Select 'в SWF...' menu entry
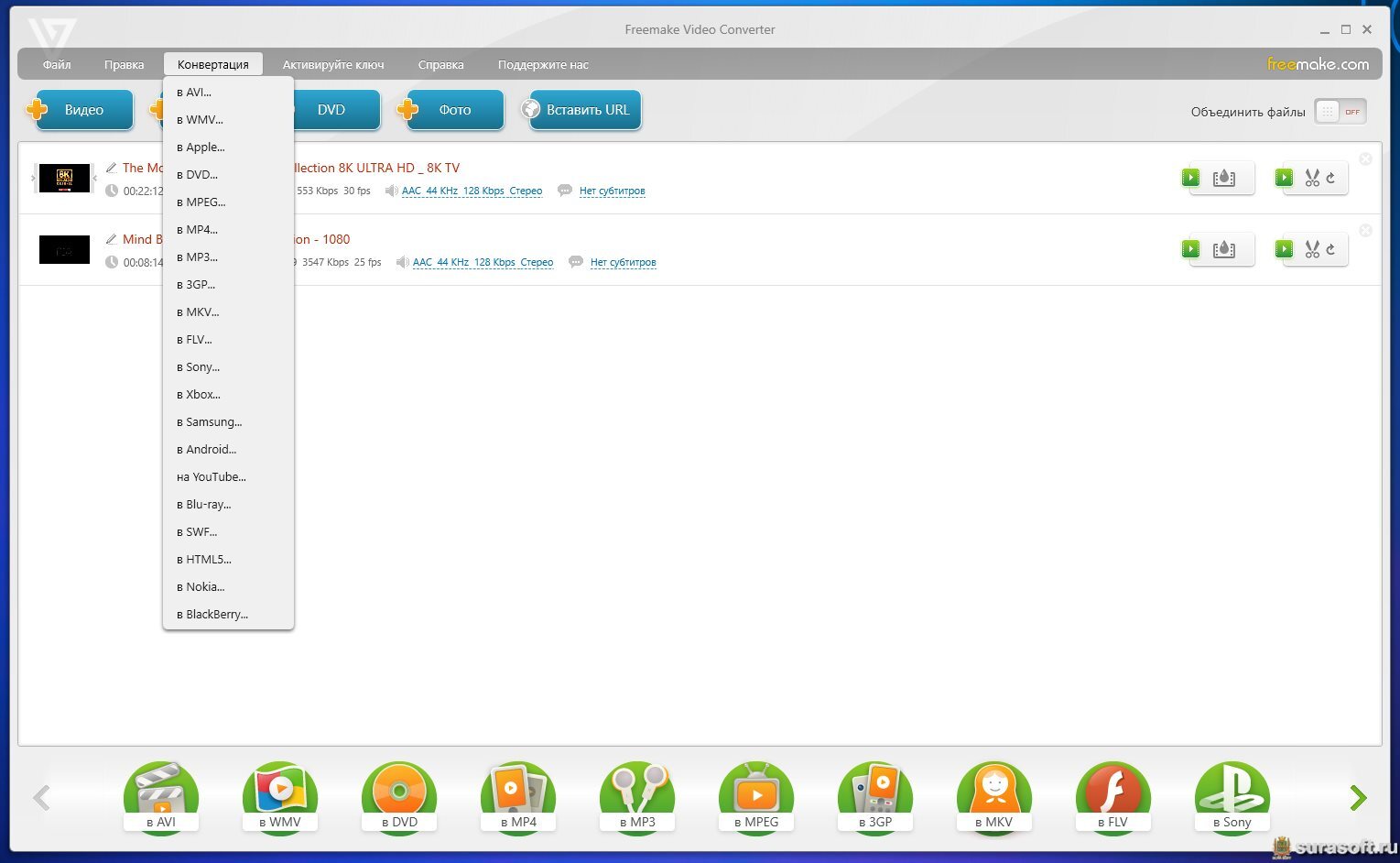This screenshot has height=863, width=1400. [x=228, y=531]
